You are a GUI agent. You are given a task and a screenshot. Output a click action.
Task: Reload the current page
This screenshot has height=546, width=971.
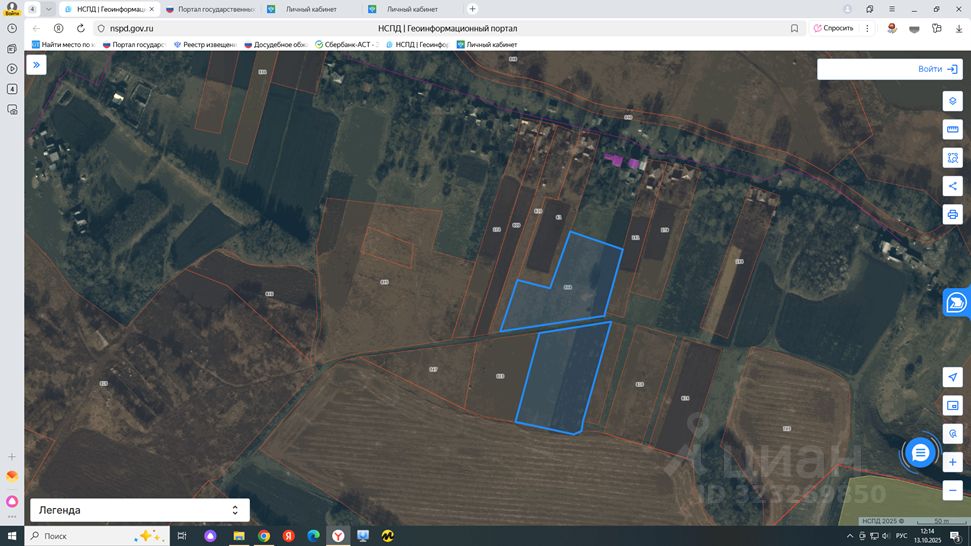pyautogui.click(x=81, y=28)
